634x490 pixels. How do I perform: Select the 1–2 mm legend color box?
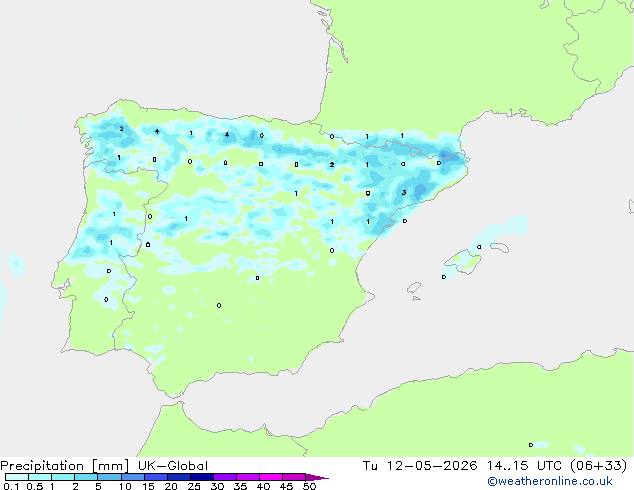click(x=63, y=477)
